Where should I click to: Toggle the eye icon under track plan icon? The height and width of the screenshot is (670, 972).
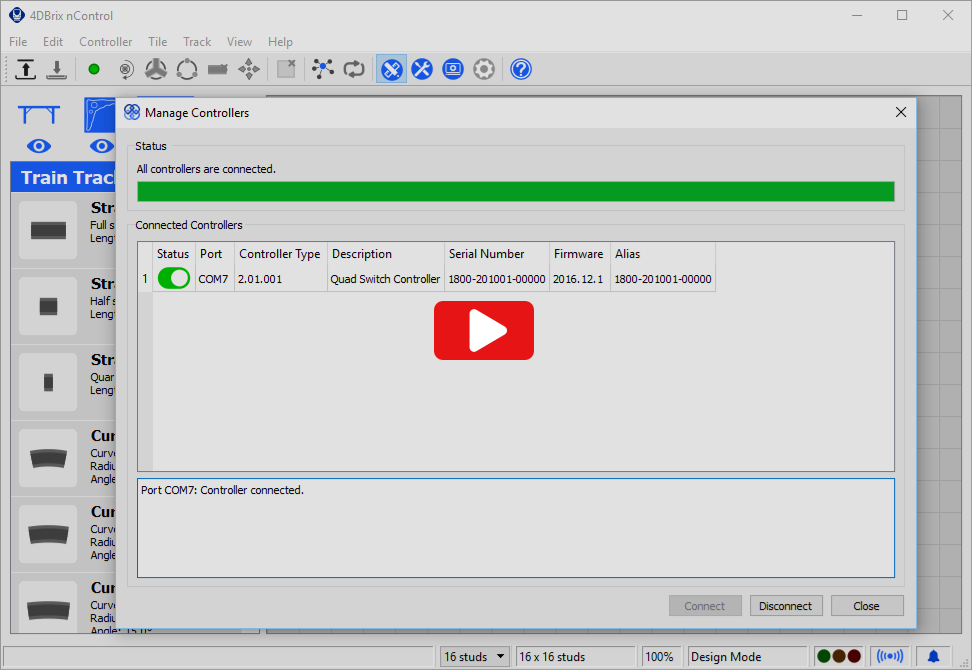point(102,146)
